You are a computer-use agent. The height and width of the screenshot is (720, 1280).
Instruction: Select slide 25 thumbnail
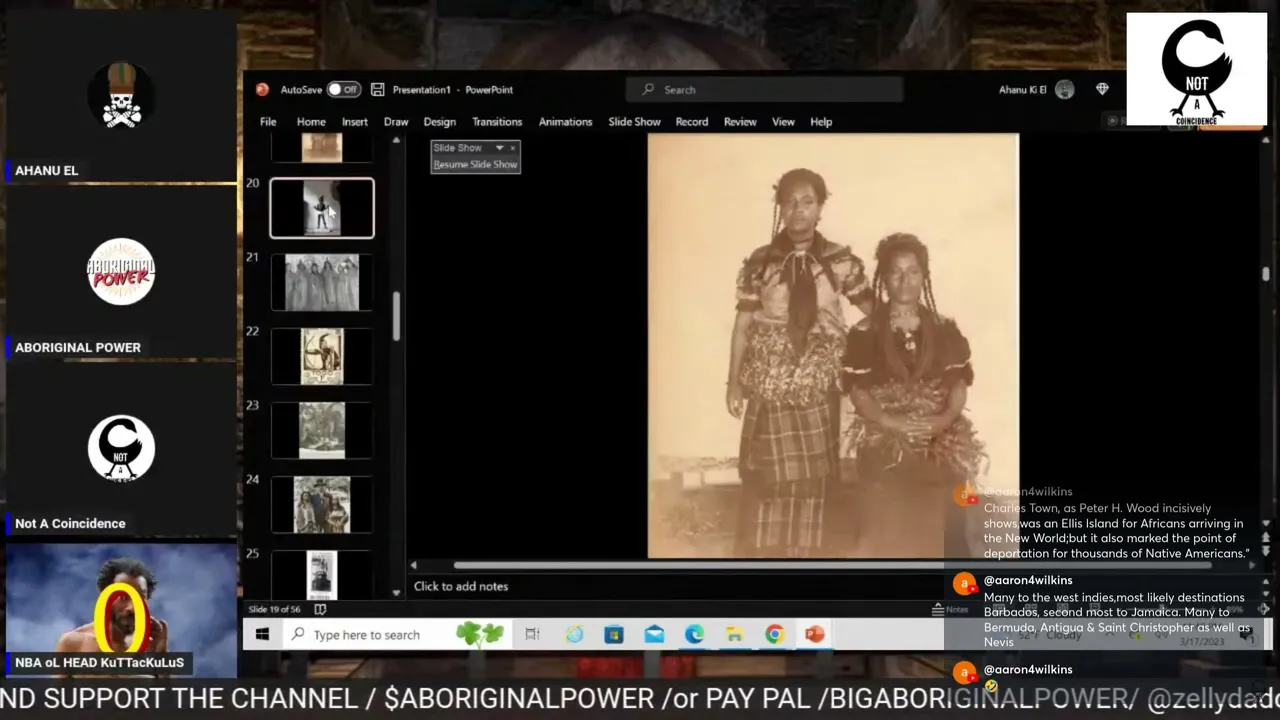[322, 574]
